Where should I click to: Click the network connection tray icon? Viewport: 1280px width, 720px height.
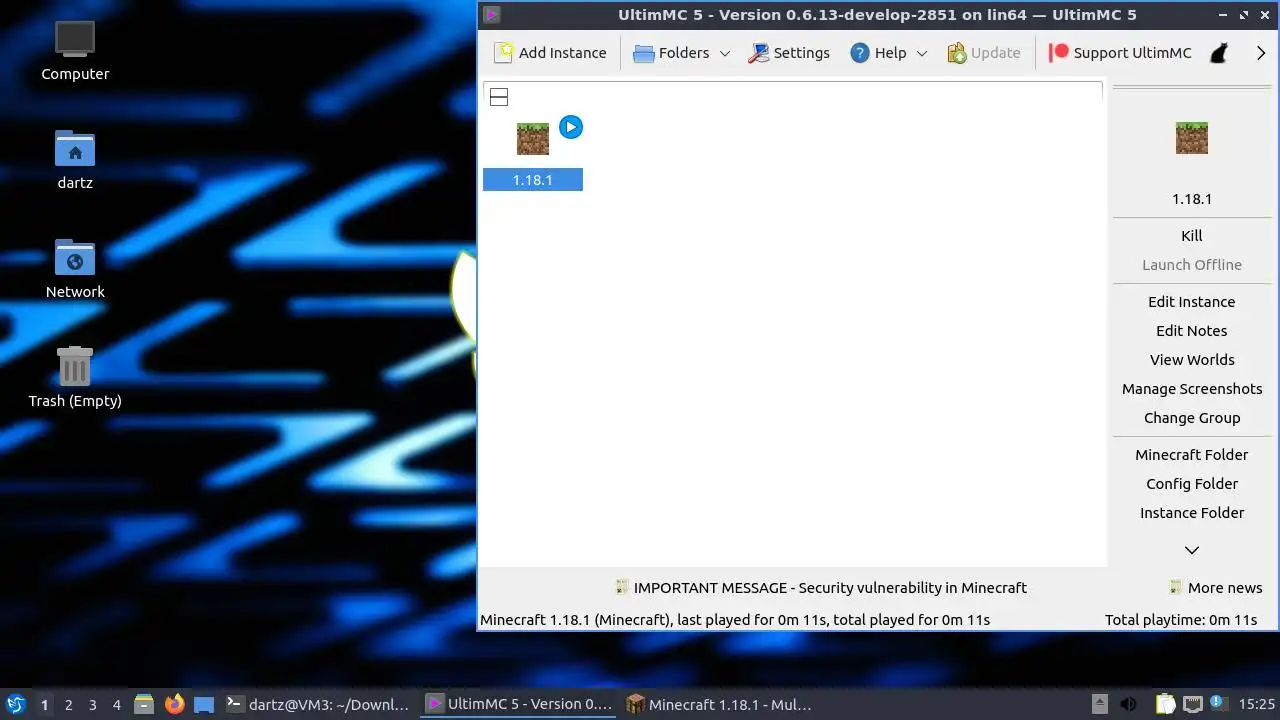pos(1192,704)
